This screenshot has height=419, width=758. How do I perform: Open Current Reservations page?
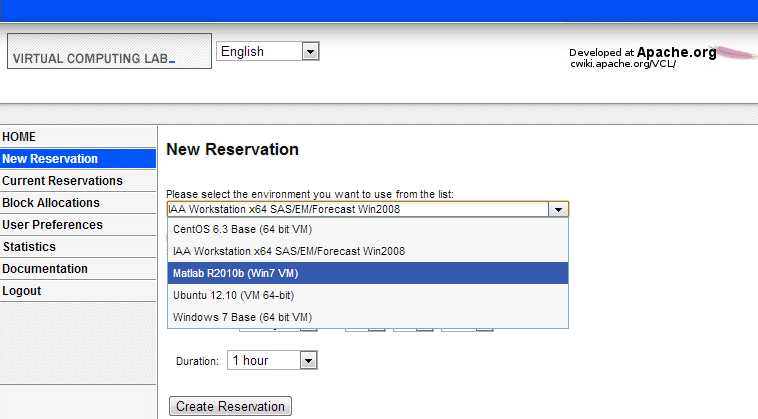click(x=78, y=181)
